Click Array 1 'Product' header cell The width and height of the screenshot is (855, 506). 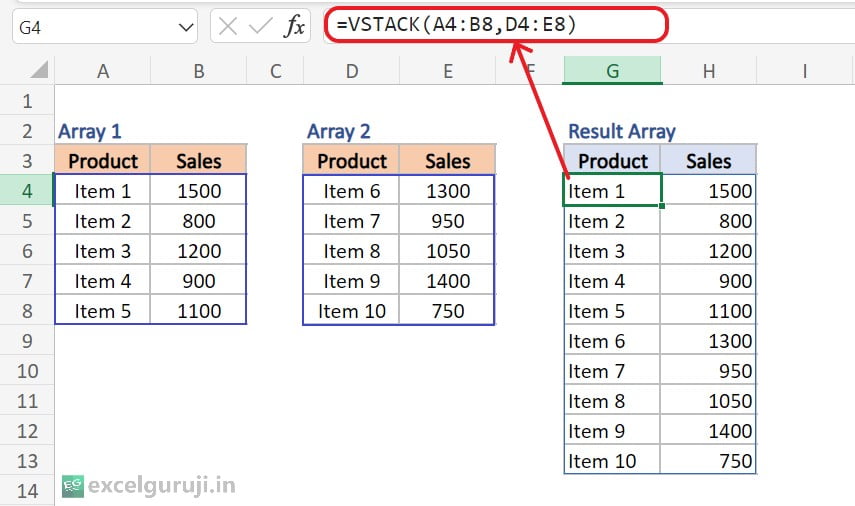103,161
